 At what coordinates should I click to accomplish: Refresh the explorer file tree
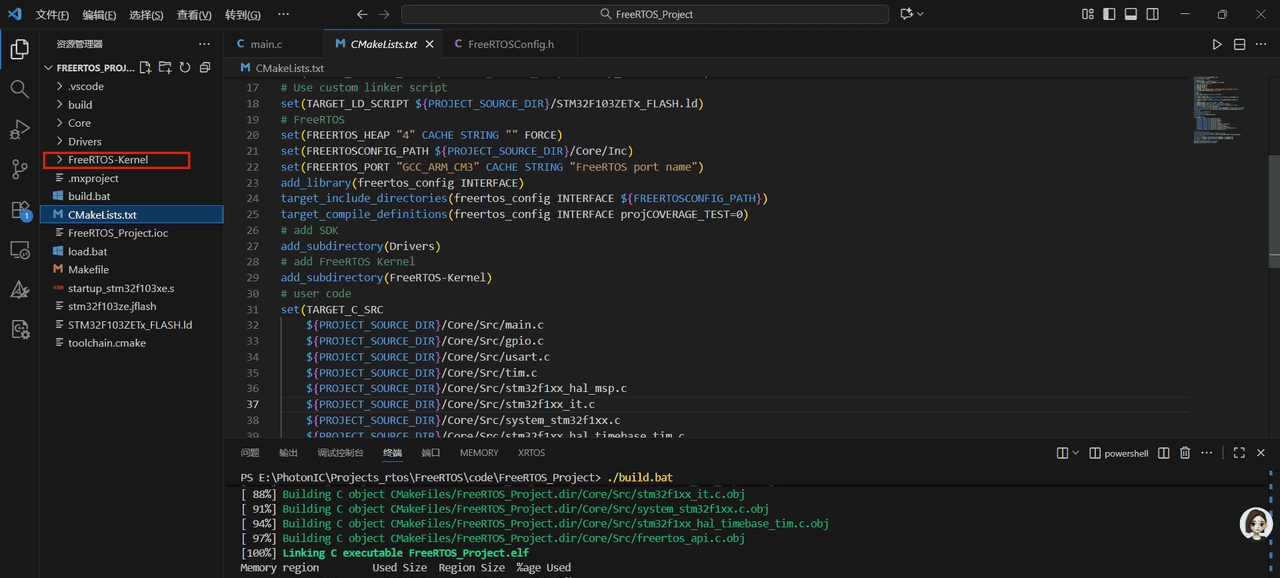point(185,68)
